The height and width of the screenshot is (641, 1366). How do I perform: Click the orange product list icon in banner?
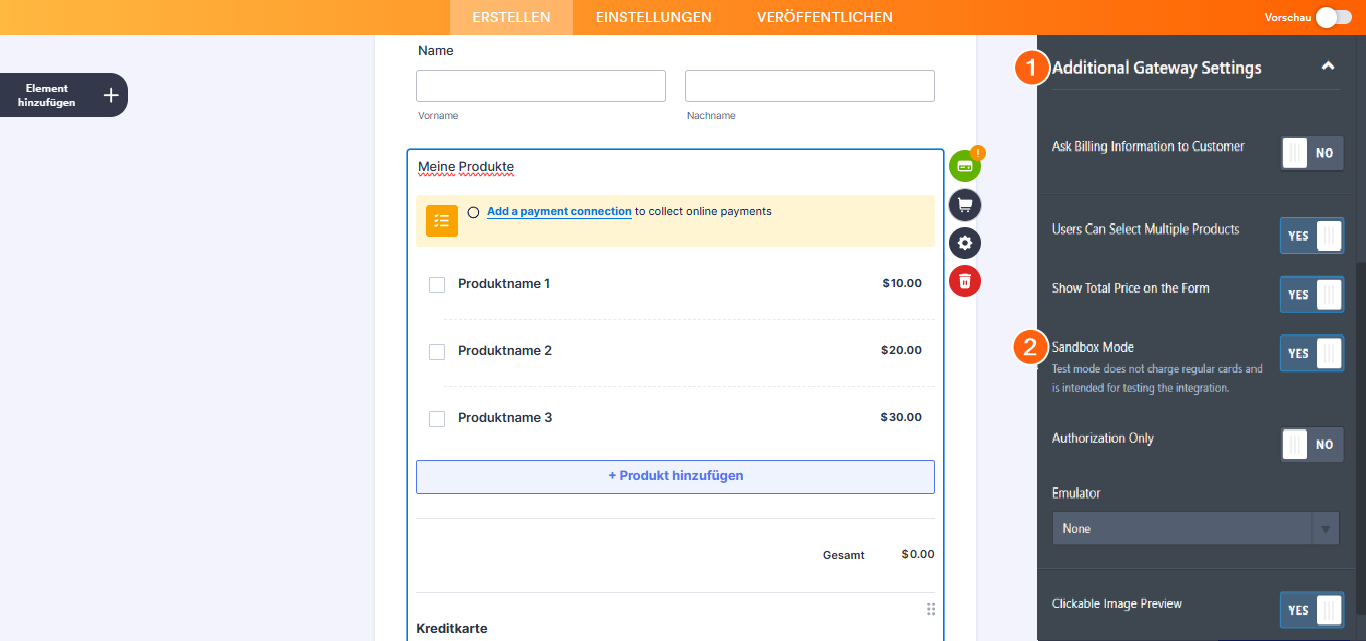[441, 220]
